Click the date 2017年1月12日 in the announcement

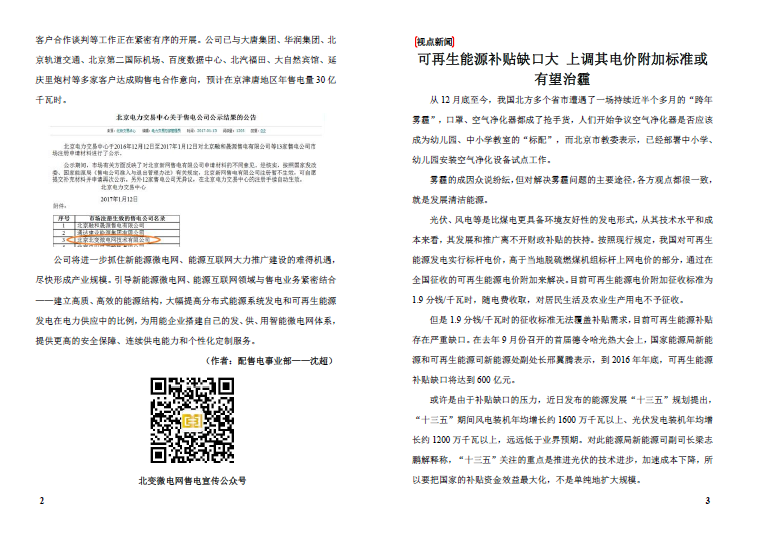point(119,199)
